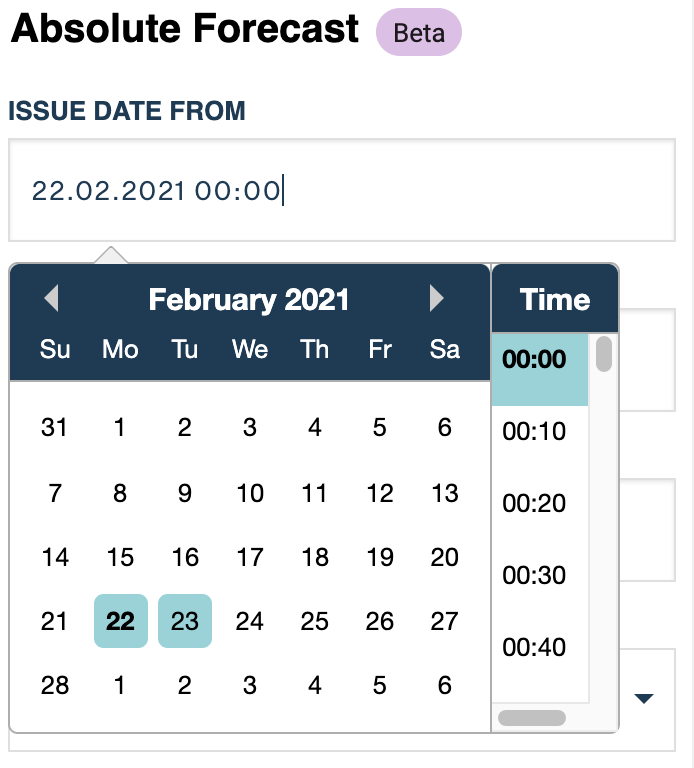Click the horizontal scrollbar under time list
Image resolution: width=694 pixels, height=768 pixels.
pyautogui.click(x=532, y=718)
